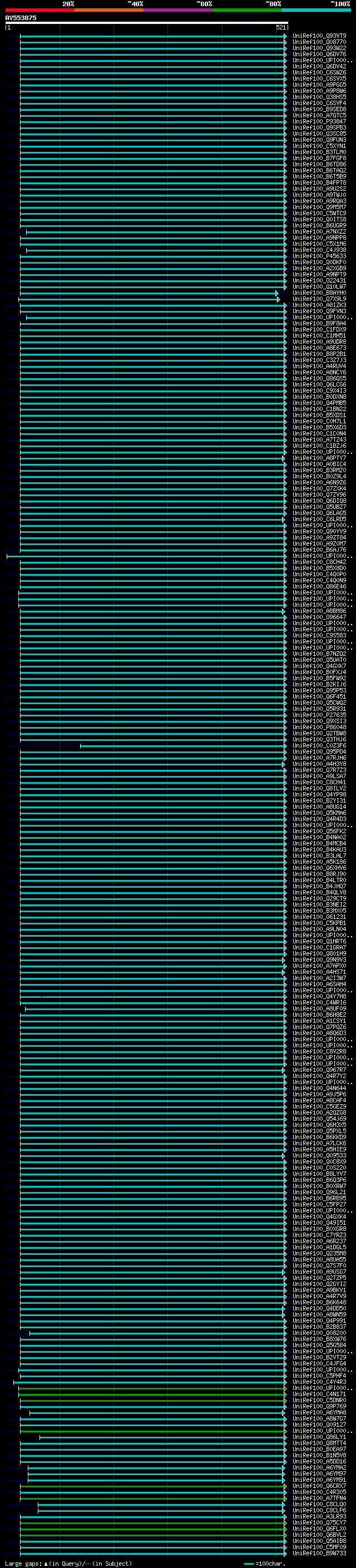Click the red 20% identity legend bar
This screenshot has width=356, height=1568.
pos(39,10)
